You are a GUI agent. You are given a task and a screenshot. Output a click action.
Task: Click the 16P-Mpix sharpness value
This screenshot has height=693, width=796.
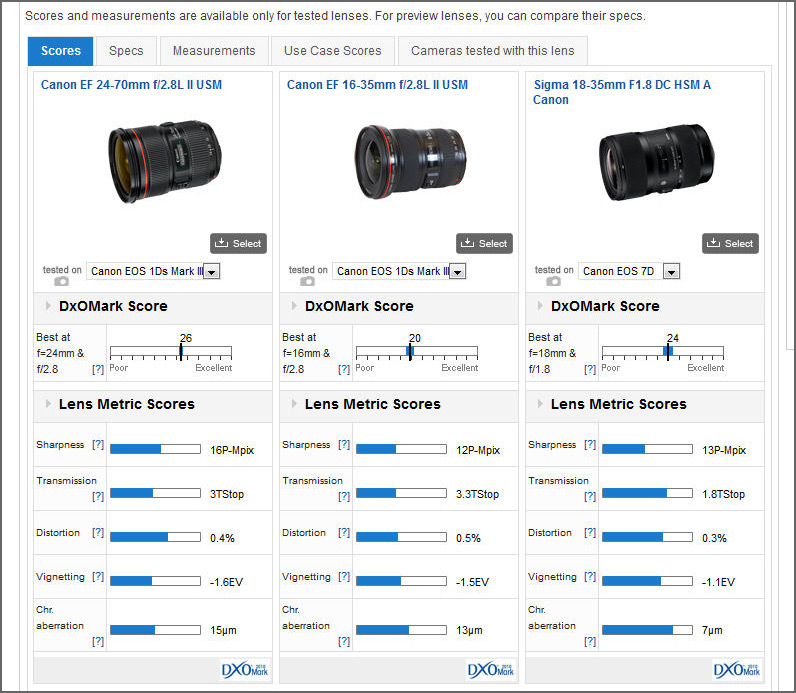(x=232, y=450)
